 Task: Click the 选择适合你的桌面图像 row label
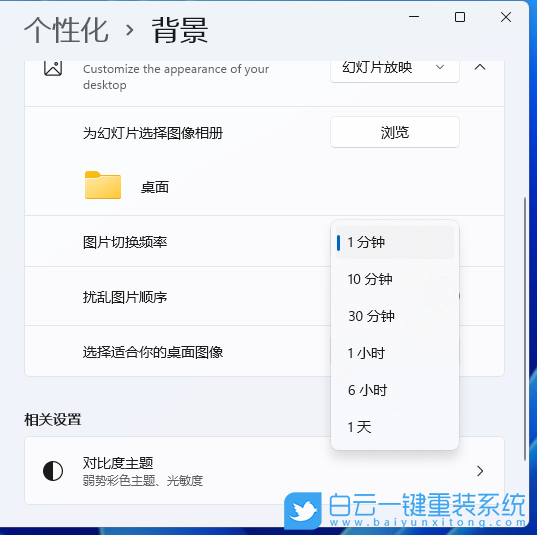tap(153, 352)
